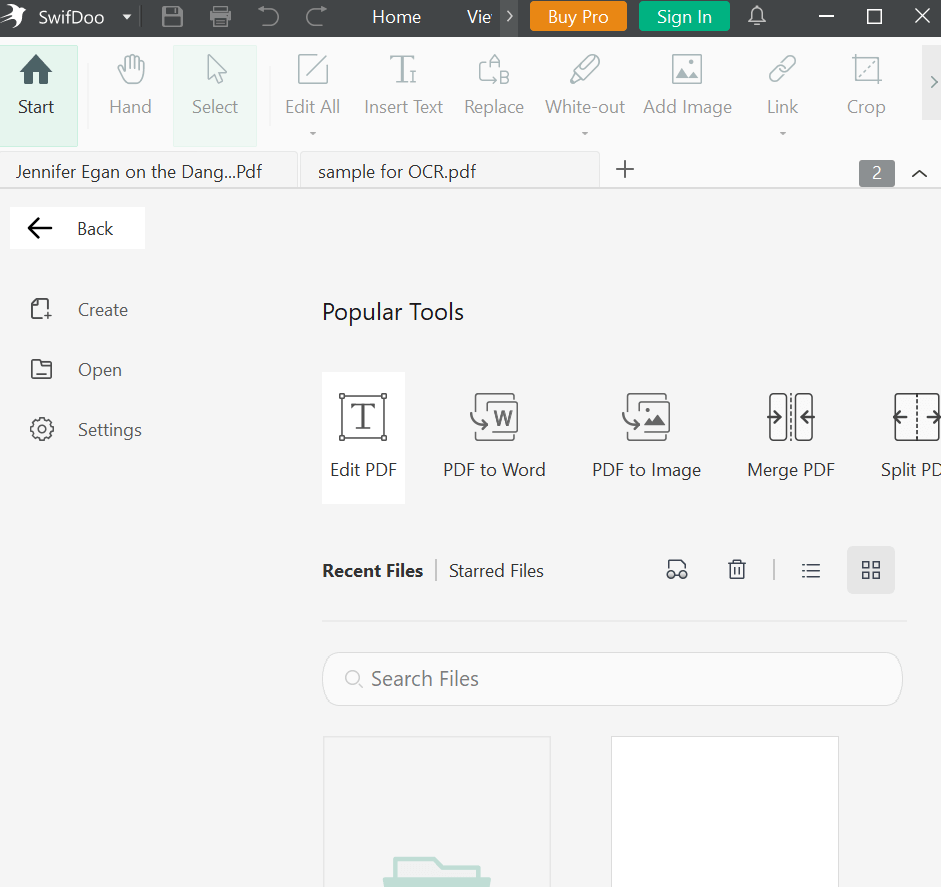Select the White-out tool

[x=585, y=84]
